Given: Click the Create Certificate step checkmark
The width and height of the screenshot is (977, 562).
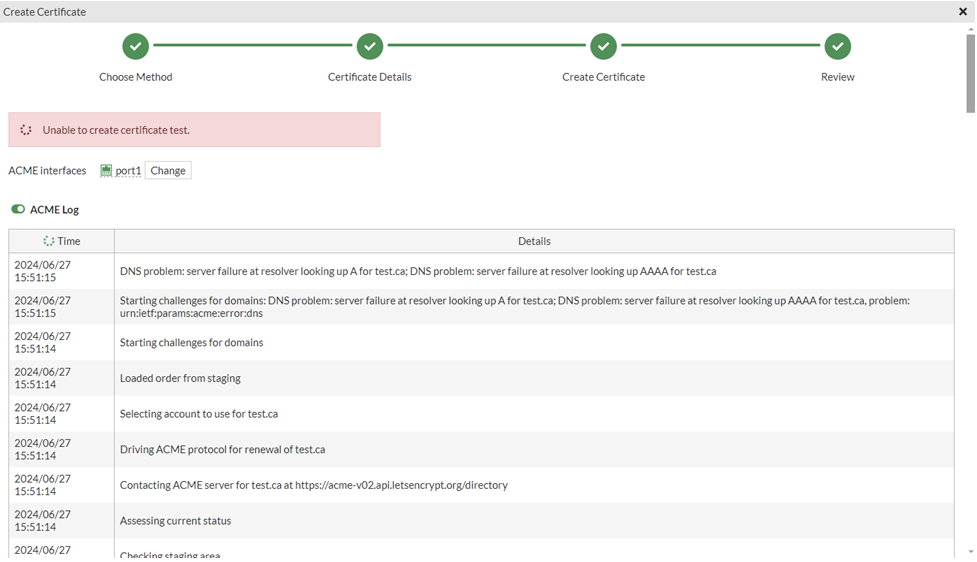Looking at the screenshot, I should (603, 46).
